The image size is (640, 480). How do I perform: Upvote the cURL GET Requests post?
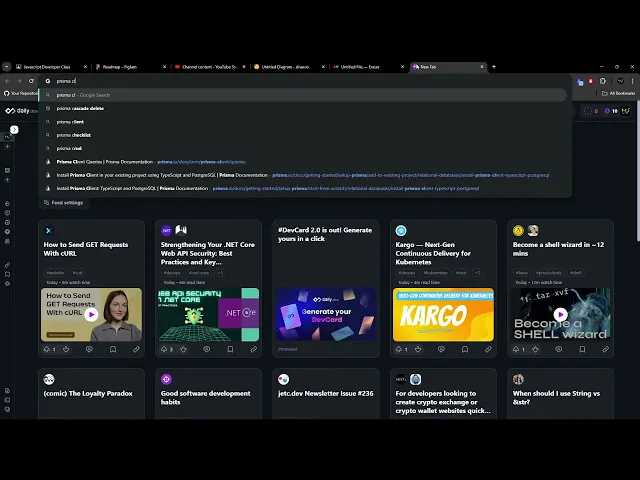[47, 349]
